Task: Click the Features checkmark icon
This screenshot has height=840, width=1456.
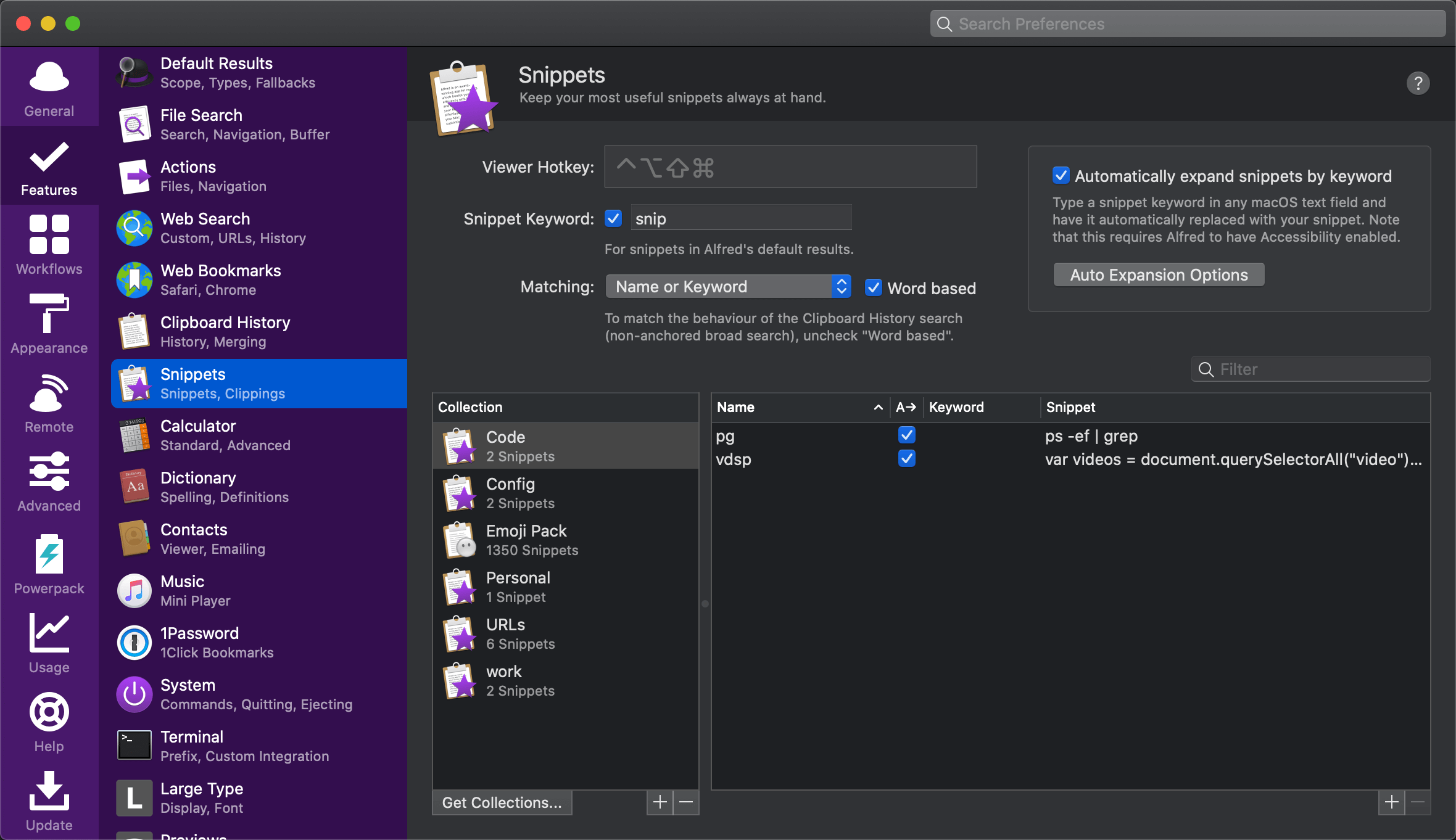Action: tap(49, 157)
